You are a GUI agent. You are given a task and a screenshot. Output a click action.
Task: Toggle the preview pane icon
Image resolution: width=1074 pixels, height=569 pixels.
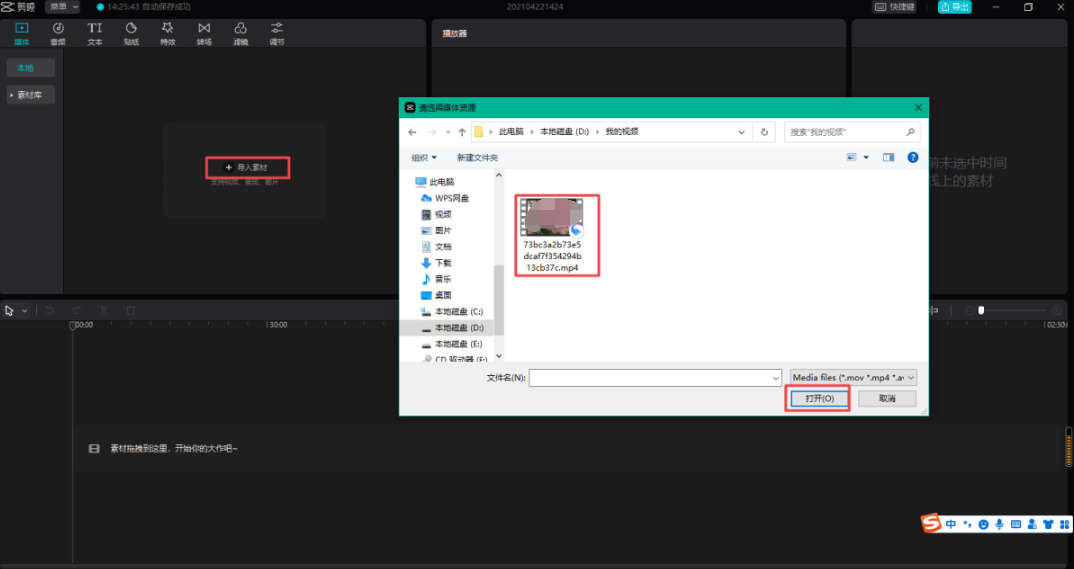click(x=888, y=157)
